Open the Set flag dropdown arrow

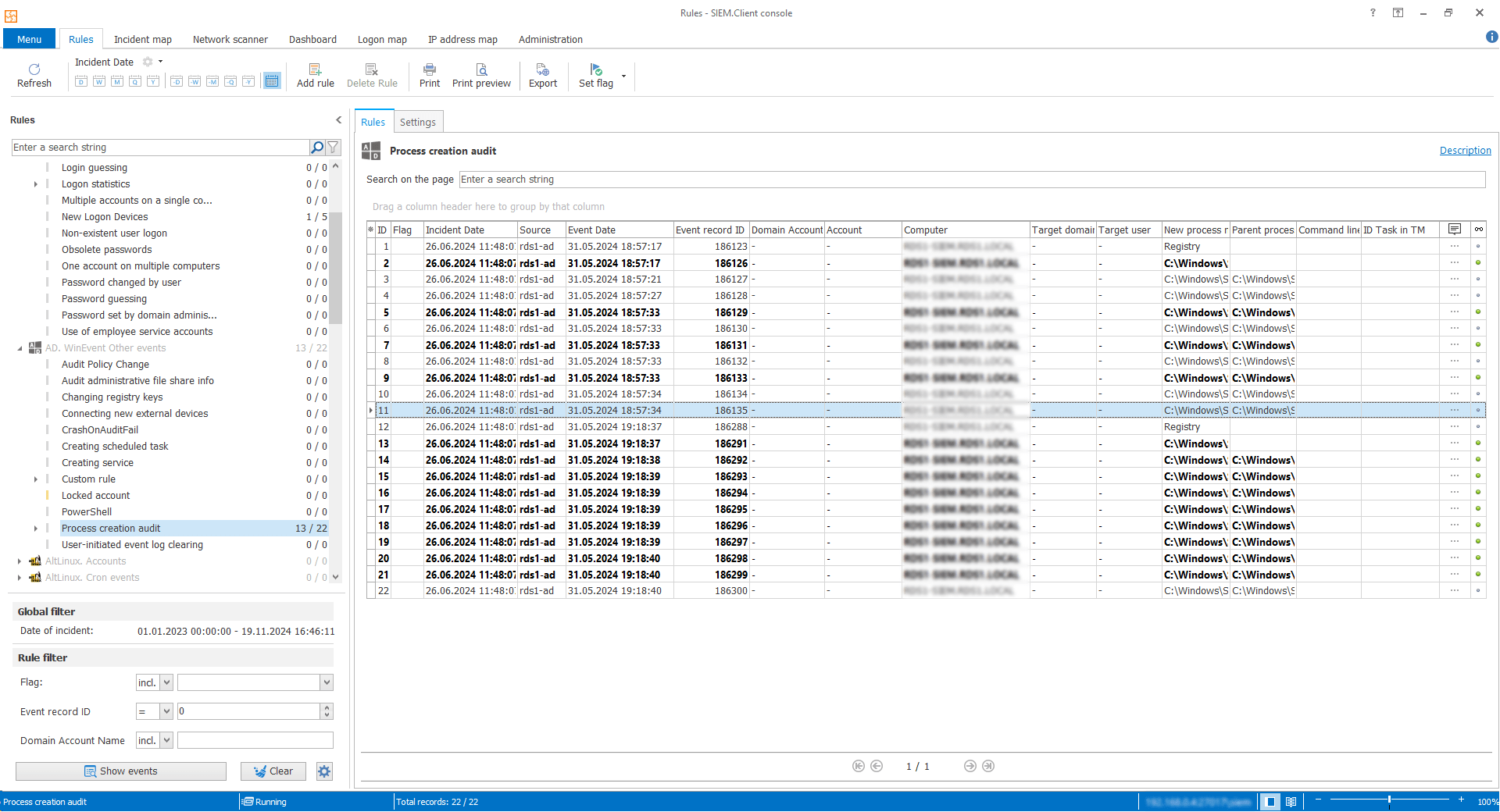tap(623, 76)
